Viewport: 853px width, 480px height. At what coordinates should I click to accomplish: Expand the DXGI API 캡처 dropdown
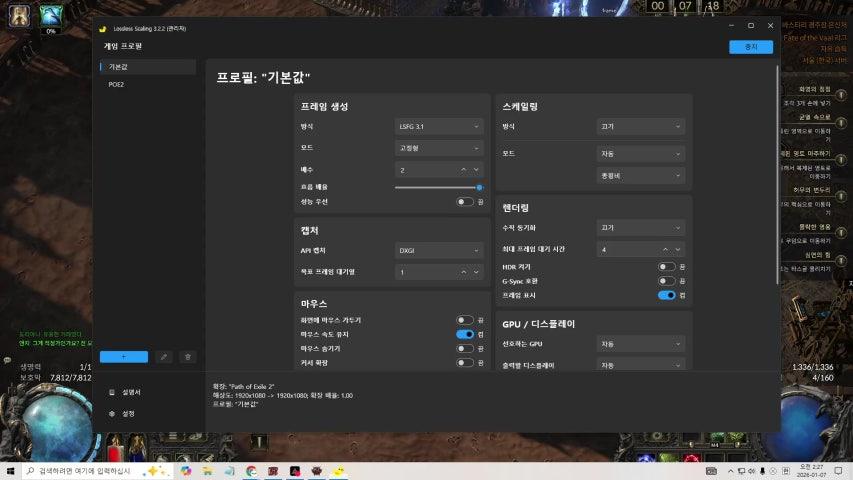pos(439,250)
